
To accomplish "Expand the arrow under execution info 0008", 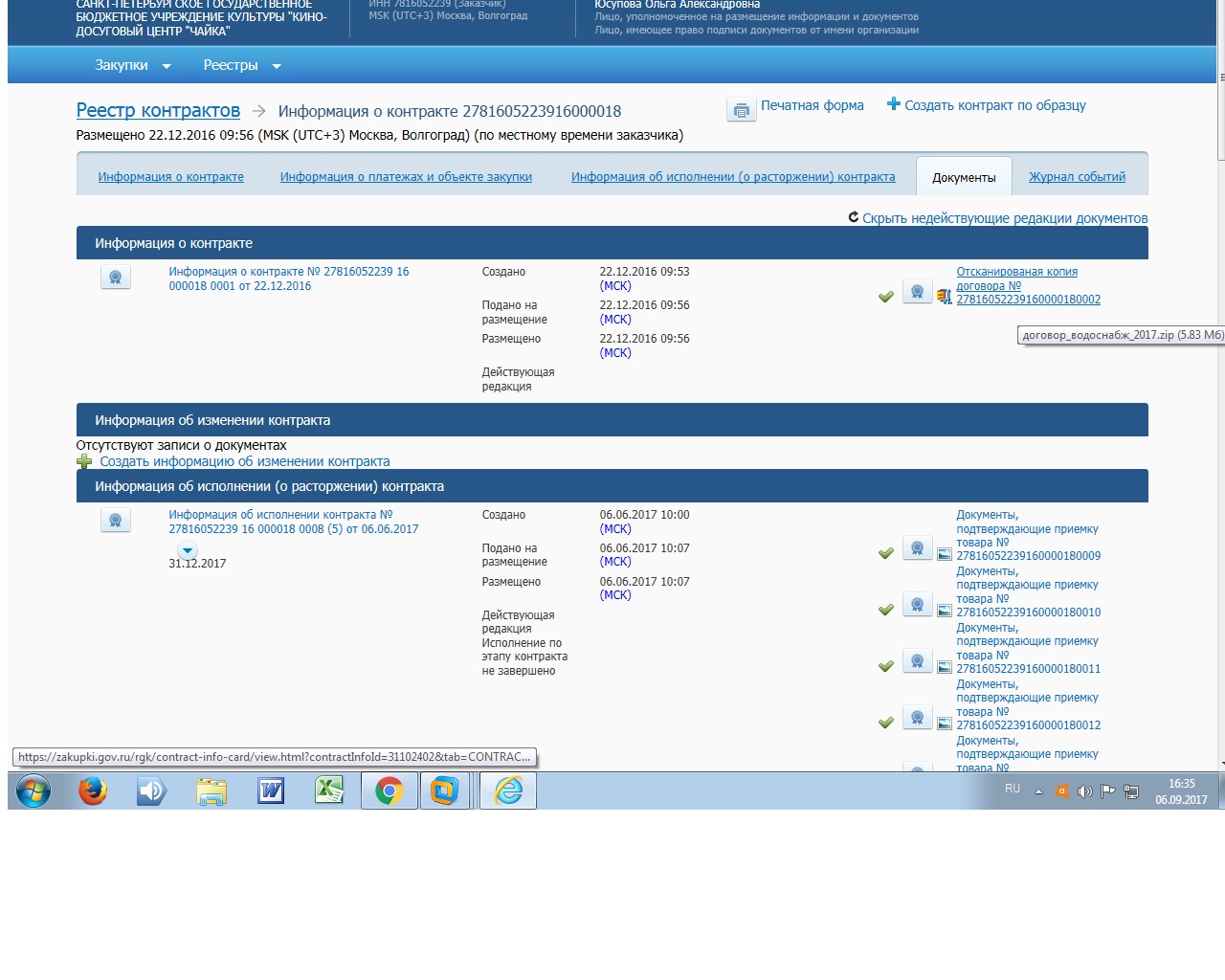I will 188,550.
